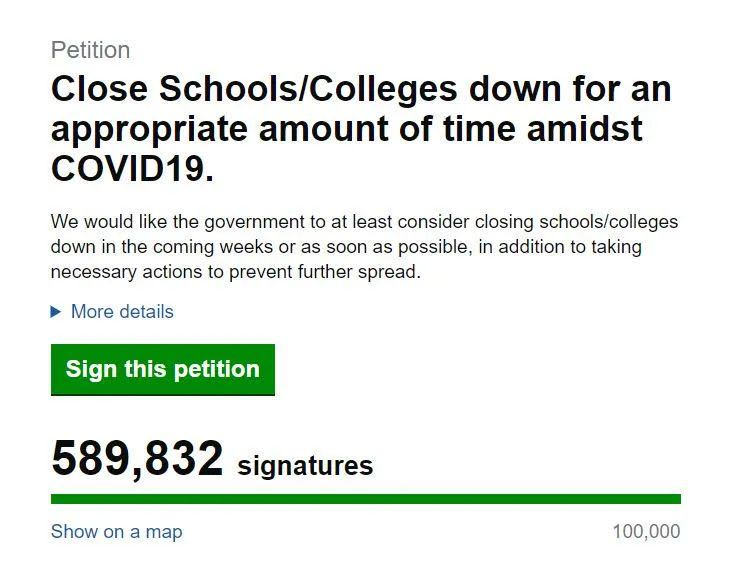The width and height of the screenshot is (752, 566).
Task: Select the 589,832 signature count
Action: coord(137,459)
